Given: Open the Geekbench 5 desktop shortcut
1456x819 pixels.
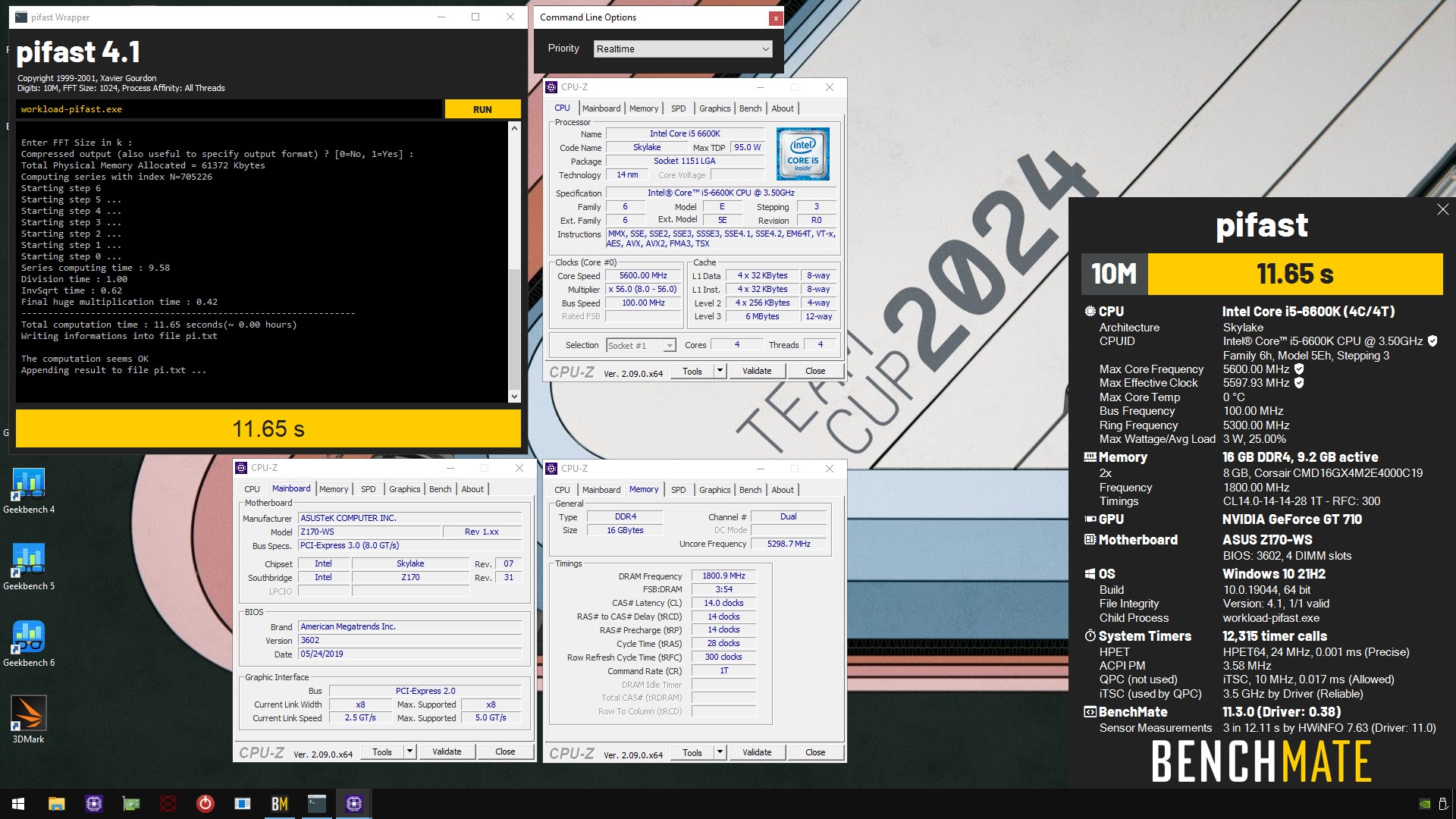Looking at the screenshot, I should coord(29,567).
